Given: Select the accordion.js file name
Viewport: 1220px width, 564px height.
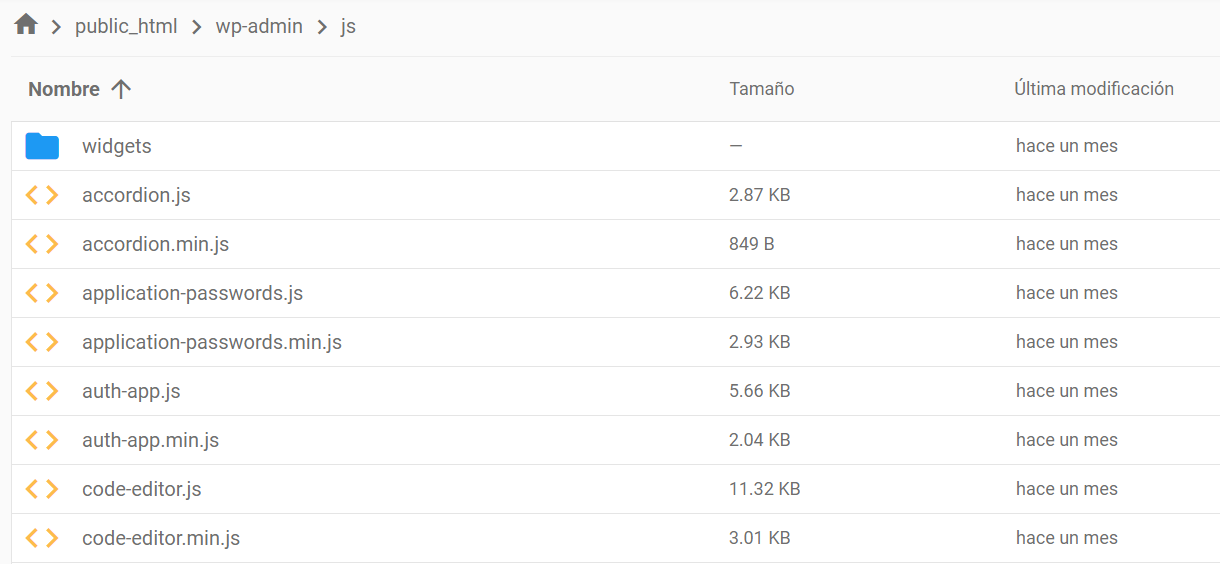Looking at the screenshot, I should [x=136, y=195].
